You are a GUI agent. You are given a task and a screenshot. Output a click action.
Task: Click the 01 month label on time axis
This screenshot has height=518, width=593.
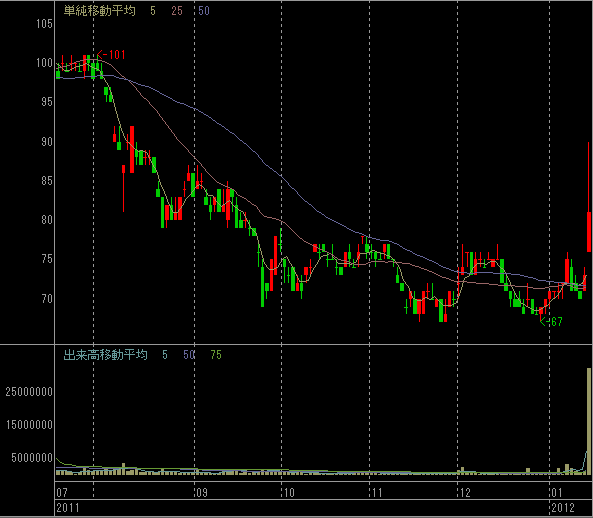coord(557,493)
